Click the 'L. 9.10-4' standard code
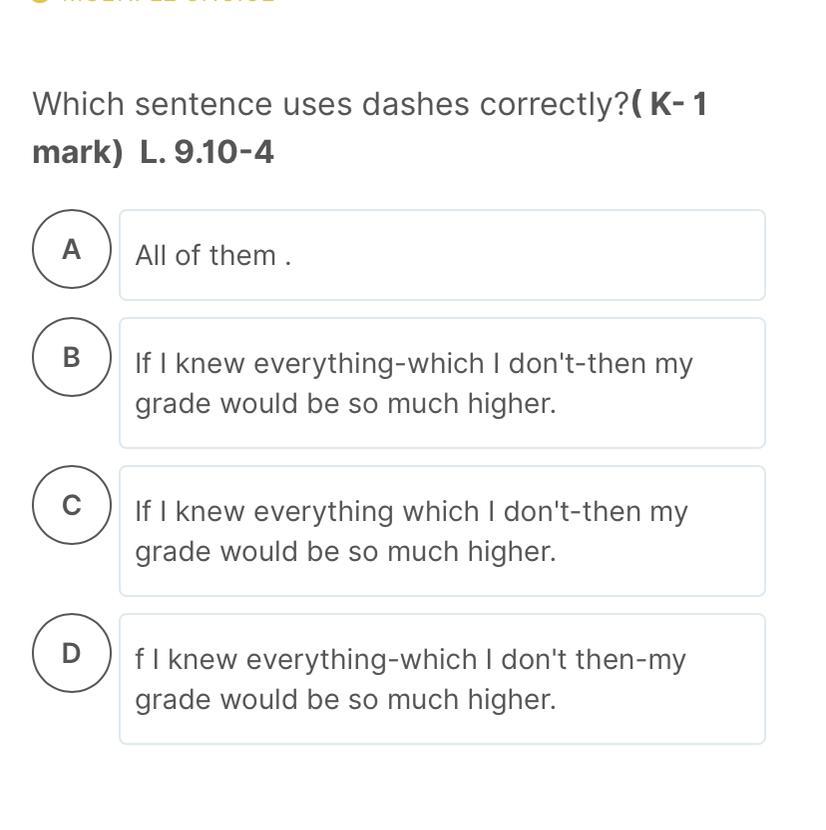 207,152
